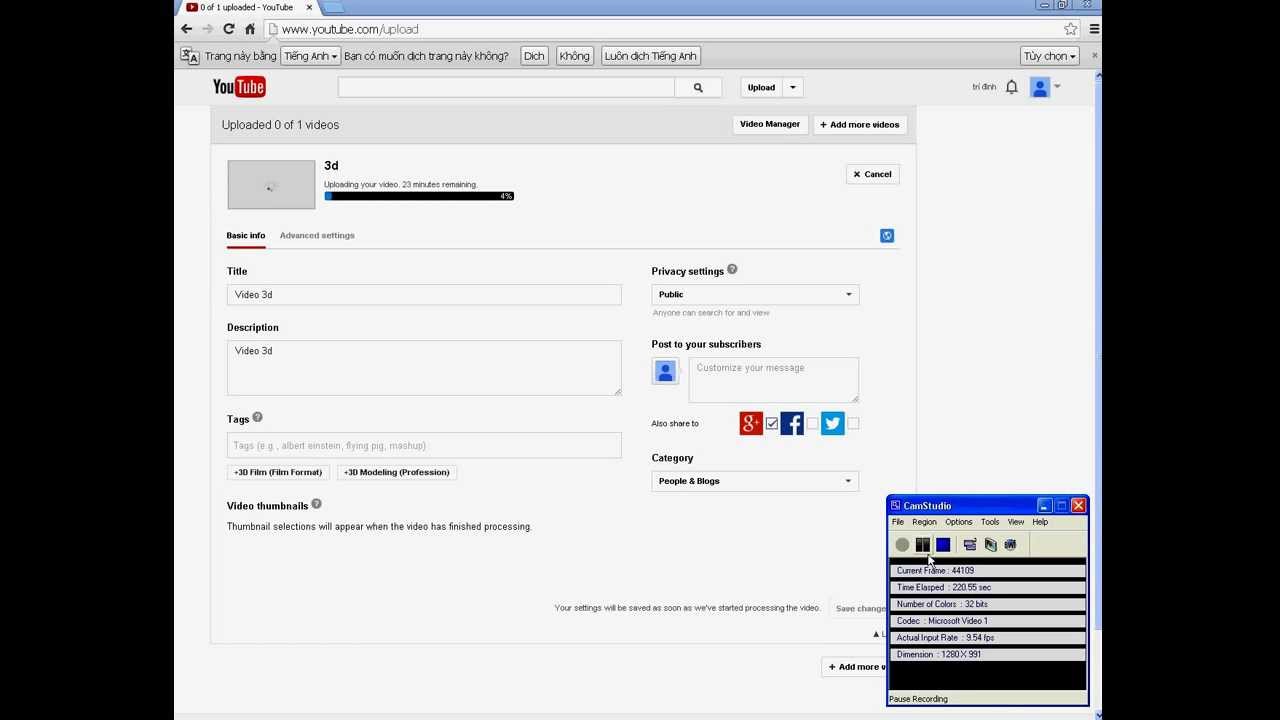The image size is (1280, 720).
Task: Uncheck the Google+ share checkbox
Action: coord(772,424)
